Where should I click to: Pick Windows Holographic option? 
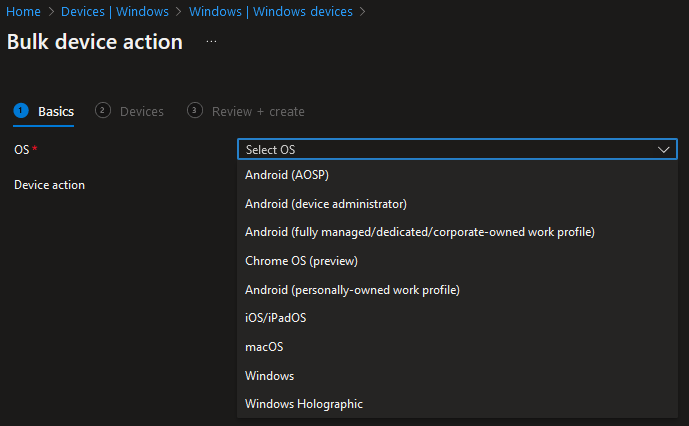(x=457, y=404)
